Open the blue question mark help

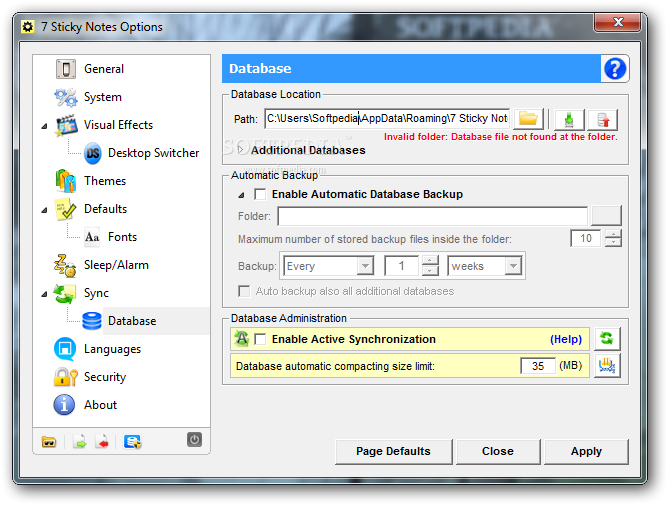pyautogui.click(x=615, y=69)
